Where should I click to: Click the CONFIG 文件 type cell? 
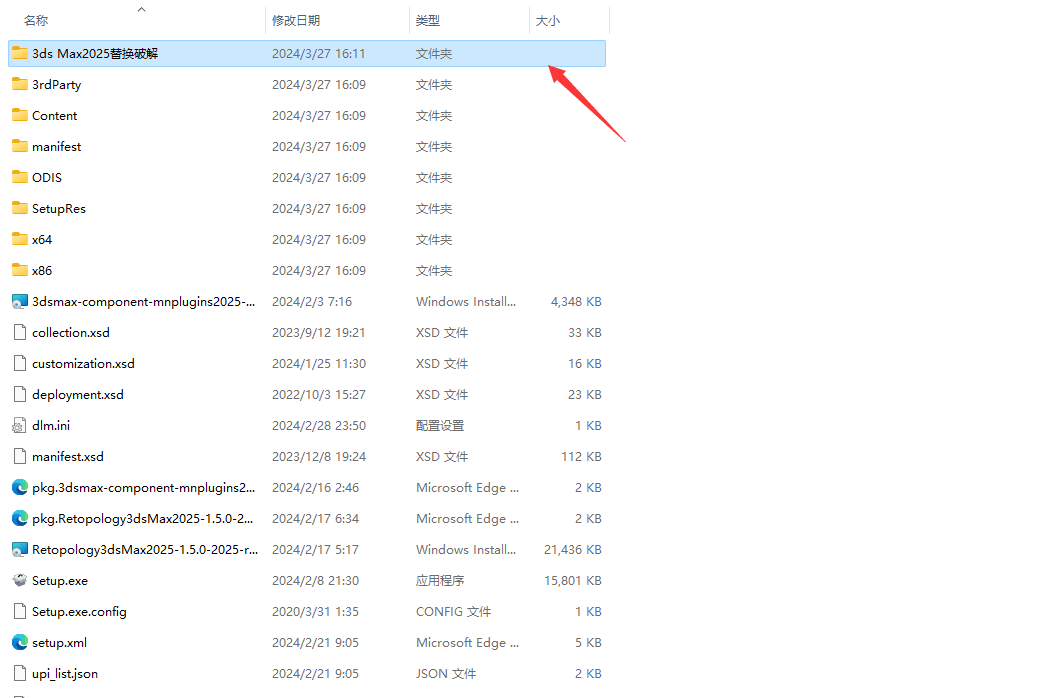coord(453,612)
